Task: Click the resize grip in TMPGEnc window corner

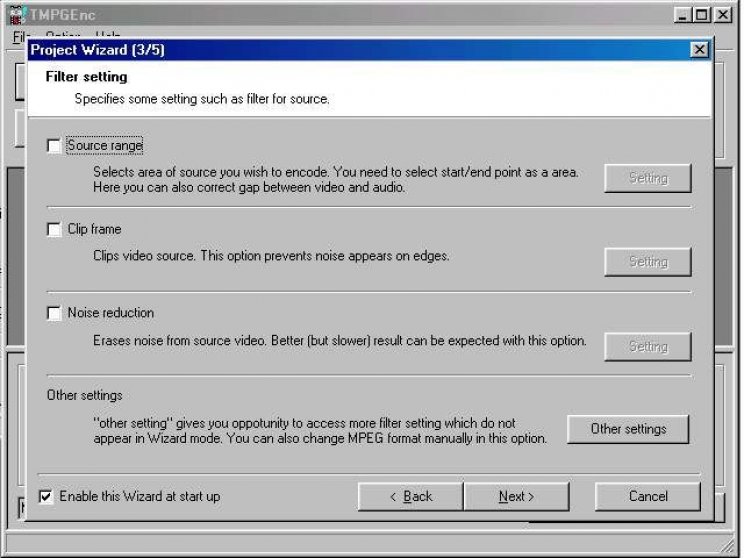Action: point(726,544)
